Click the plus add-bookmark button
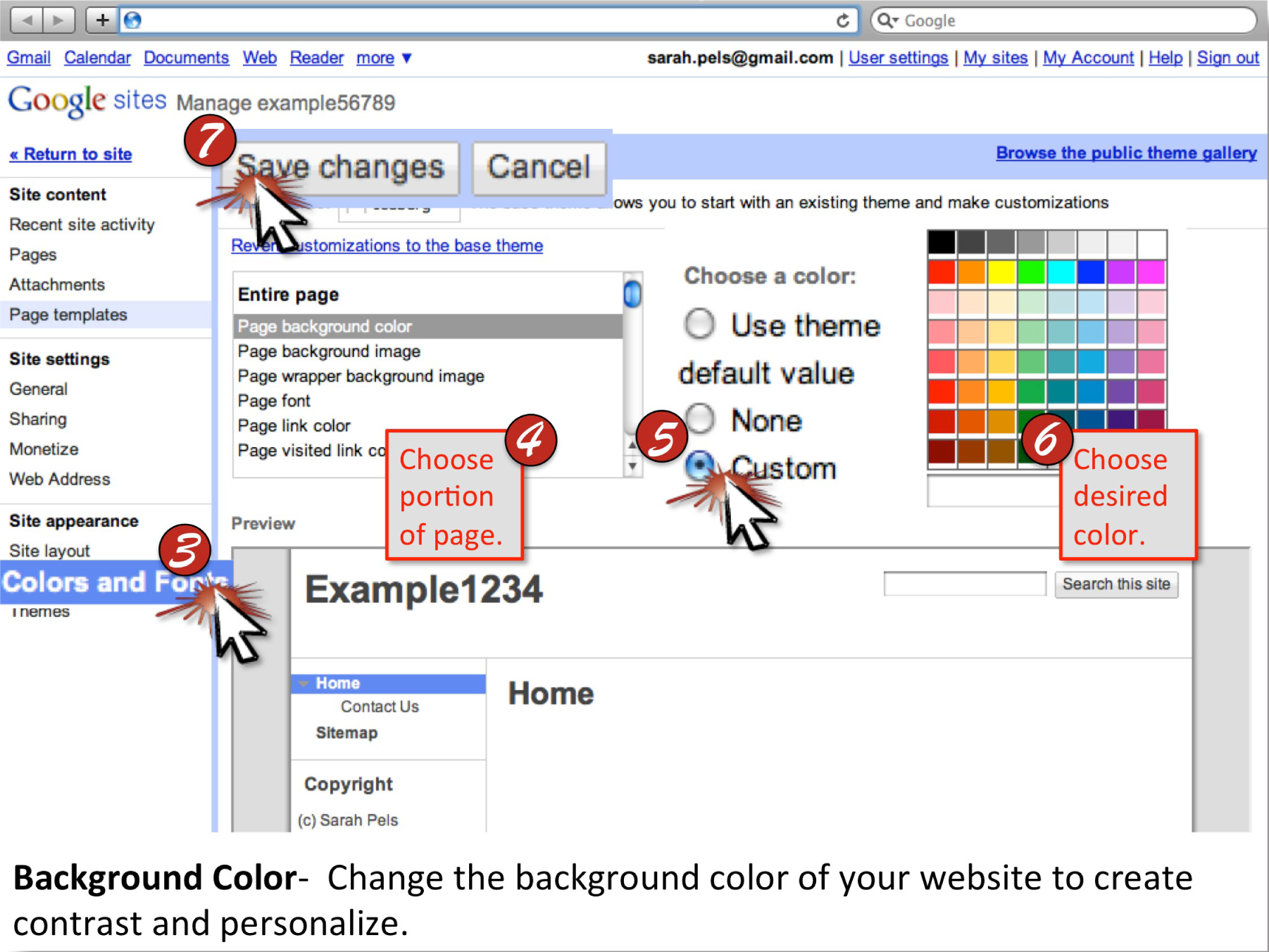 (x=102, y=20)
